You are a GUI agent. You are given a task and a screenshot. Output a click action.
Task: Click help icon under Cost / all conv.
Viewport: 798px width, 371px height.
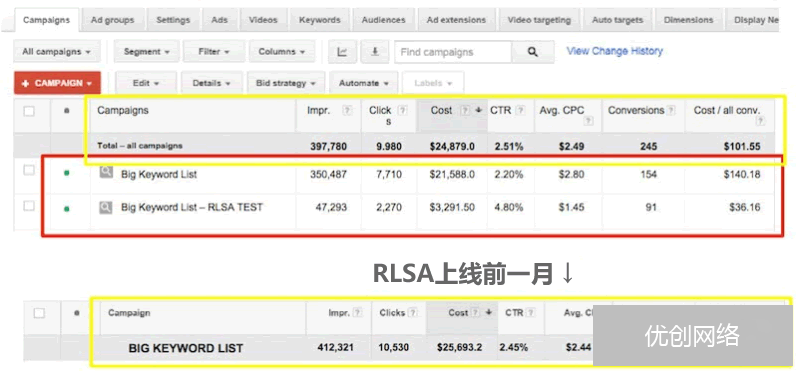coord(760,121)
